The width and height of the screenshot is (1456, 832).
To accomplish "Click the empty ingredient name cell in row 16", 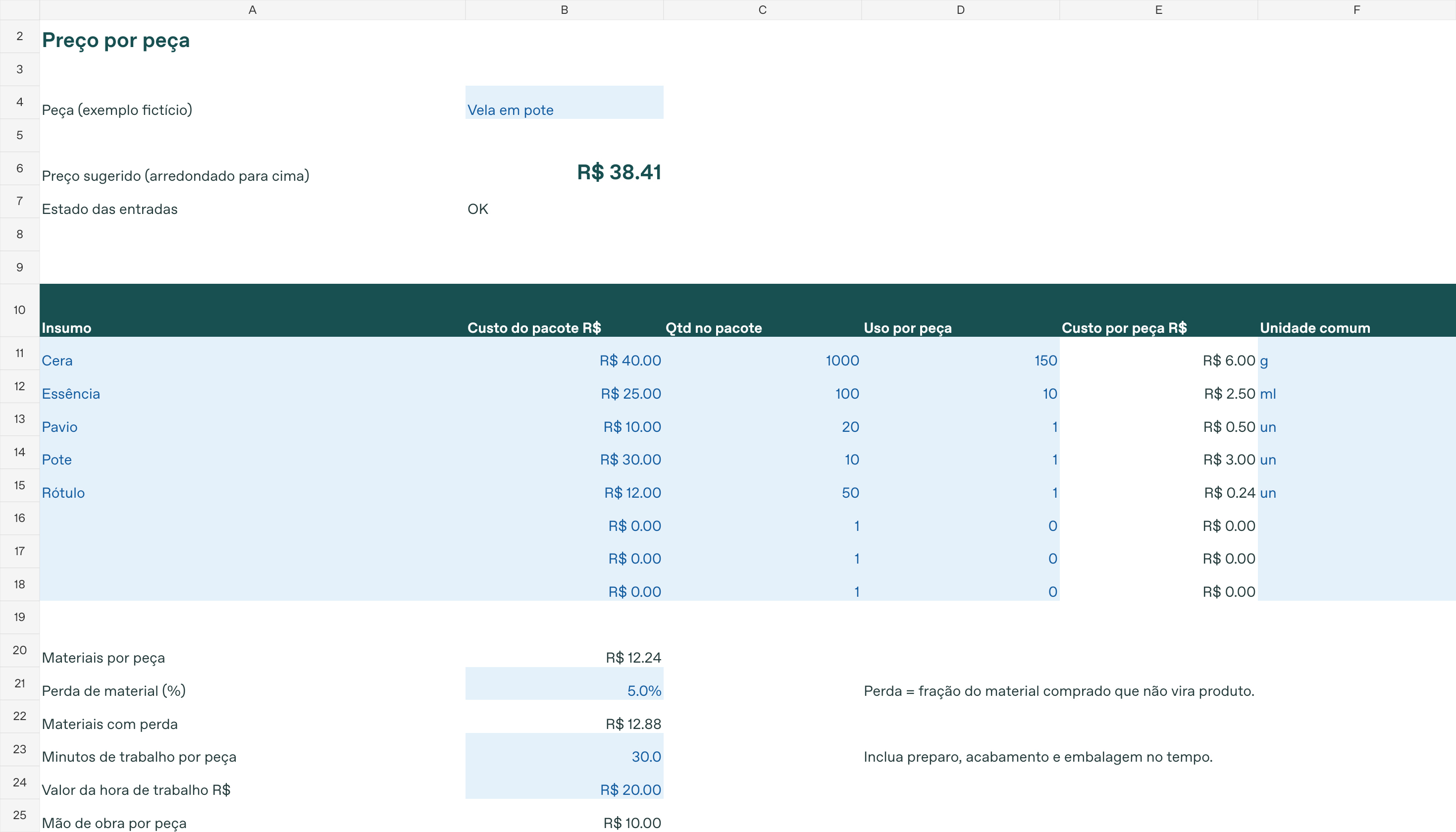I will point(252,519).
